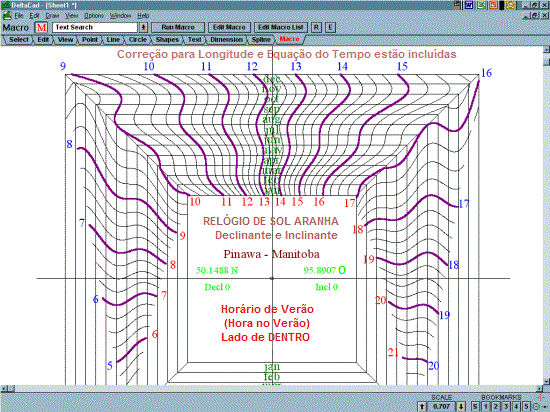Click the yellow Office shortcut bar icon

(x=510, y=5)
